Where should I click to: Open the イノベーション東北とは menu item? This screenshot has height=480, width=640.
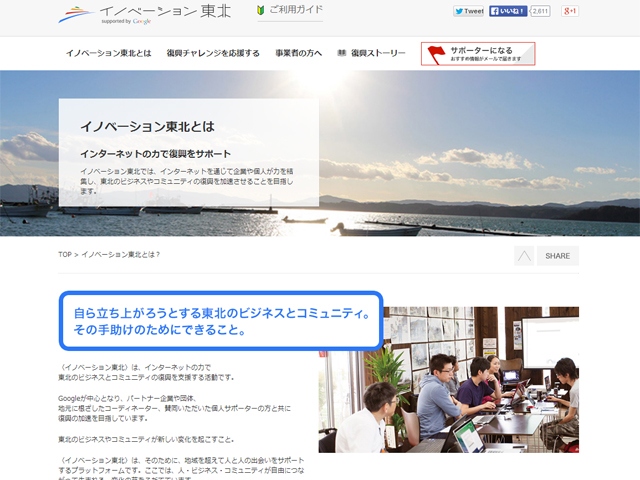[x=108, y=53]
